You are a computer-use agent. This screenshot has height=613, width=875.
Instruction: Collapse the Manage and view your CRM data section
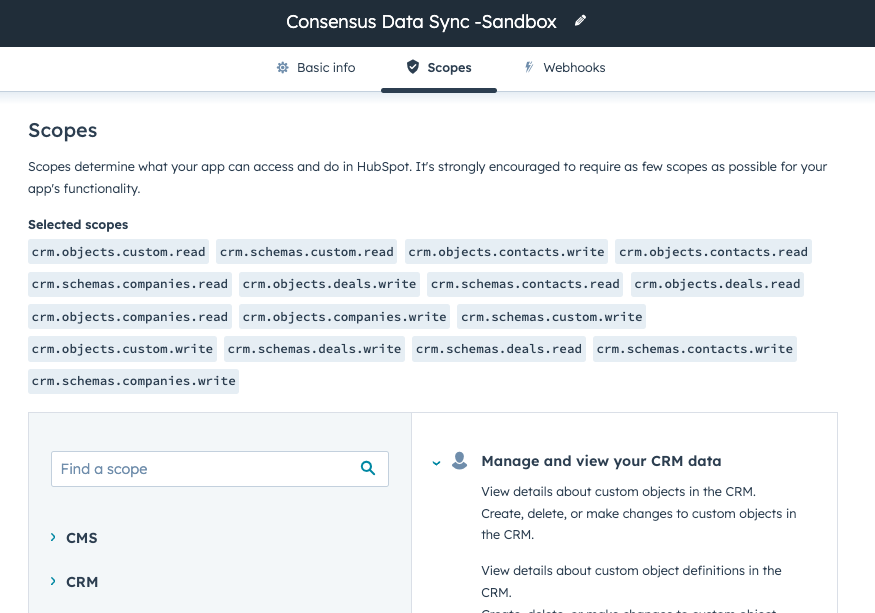436,462
